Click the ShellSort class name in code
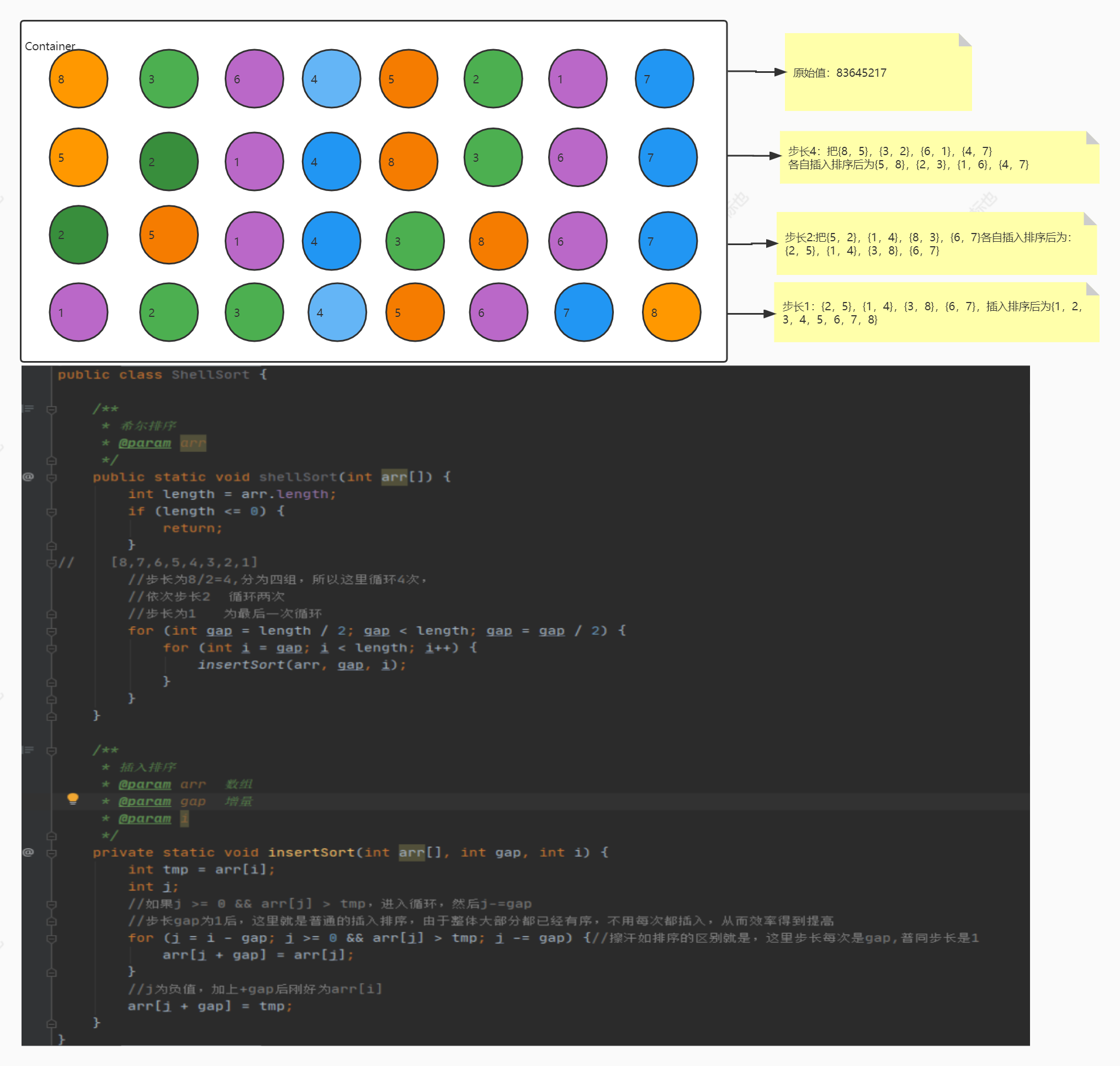Screen dimensions: 1120x1066 [210, 374]
